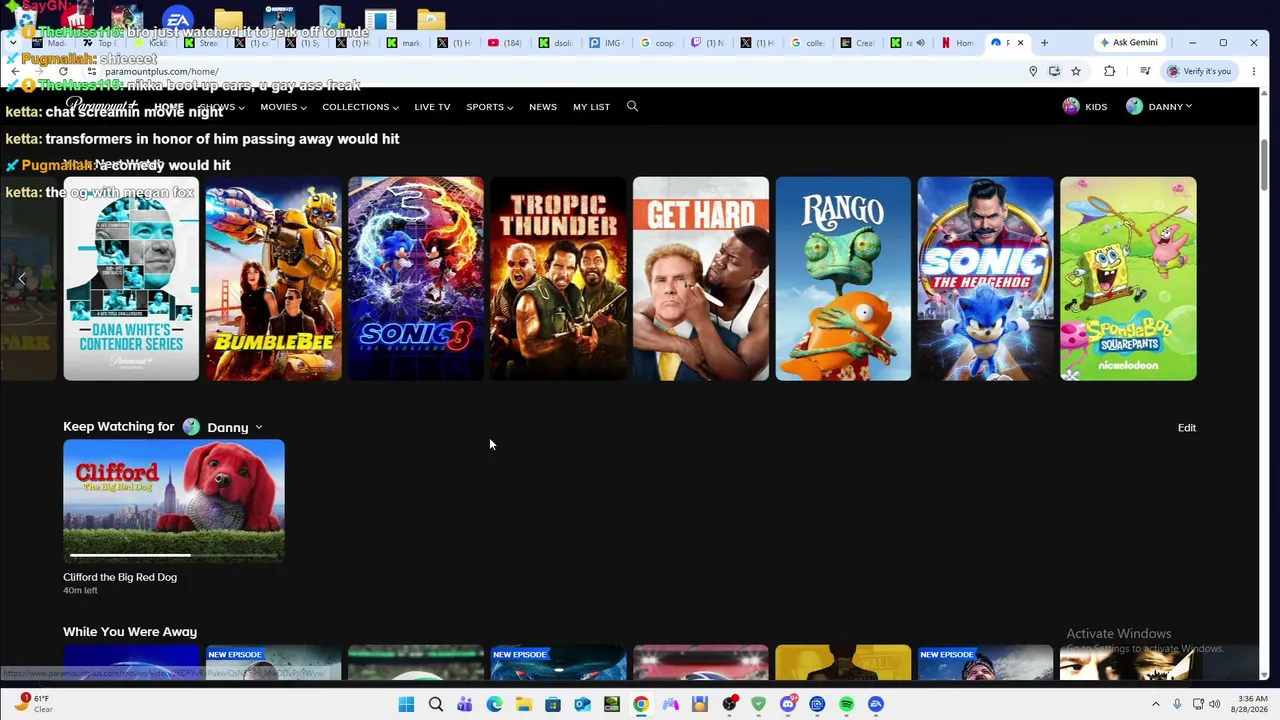The width and height of the screenshot is (1280, 720).
Task: Open the SpongeBob SquarePants poster
Action: point(1128,279)
